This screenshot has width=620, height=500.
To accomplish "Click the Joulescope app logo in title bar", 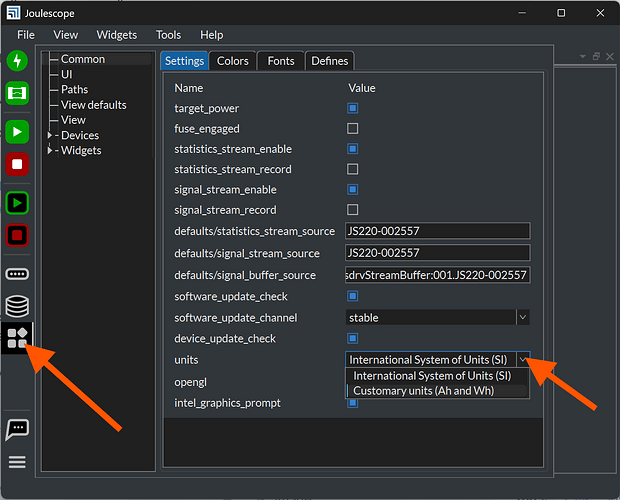I will pyautogui.click(x=13, y=13).
